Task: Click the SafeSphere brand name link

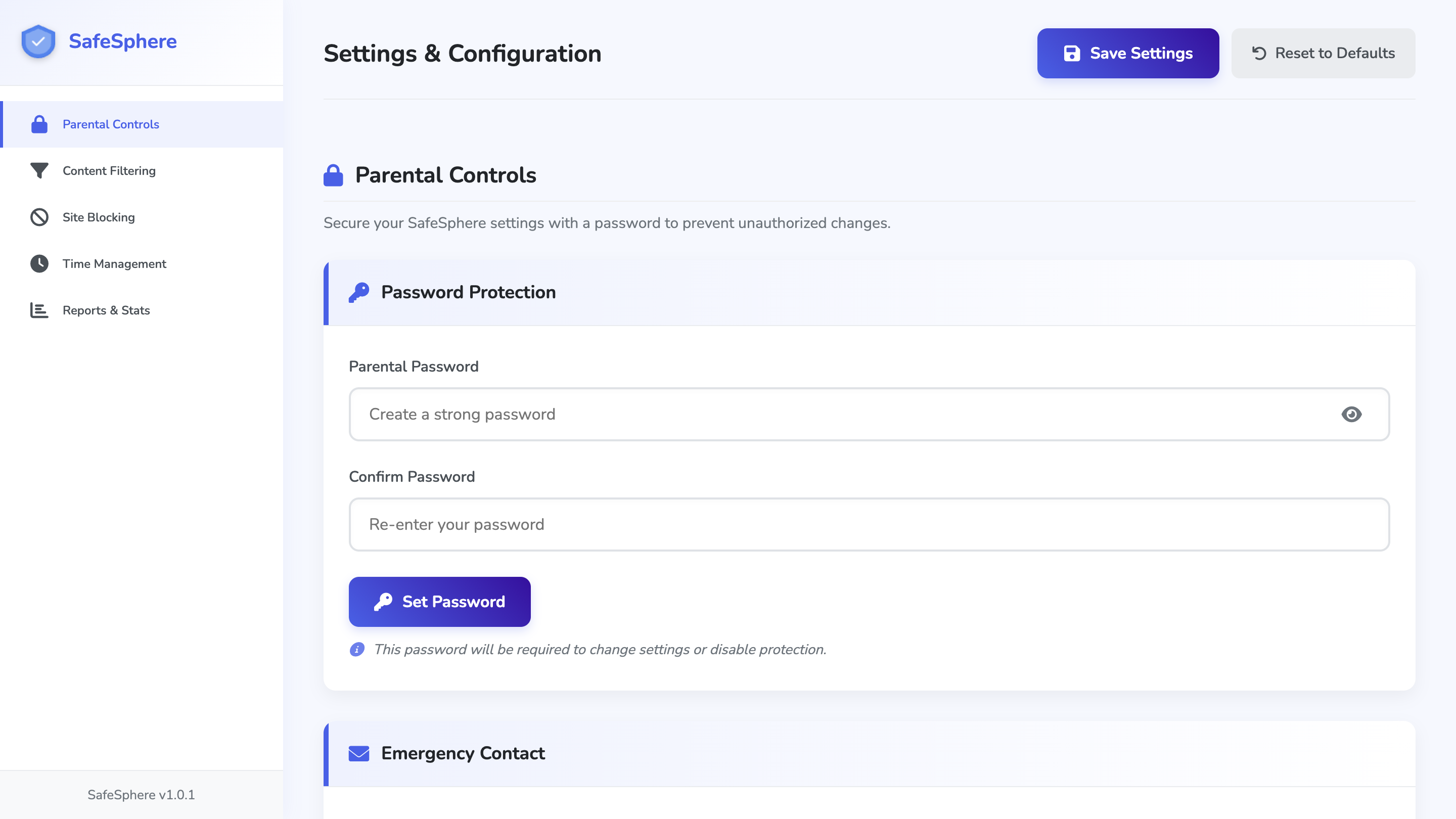Action: [x=123, y=41]
